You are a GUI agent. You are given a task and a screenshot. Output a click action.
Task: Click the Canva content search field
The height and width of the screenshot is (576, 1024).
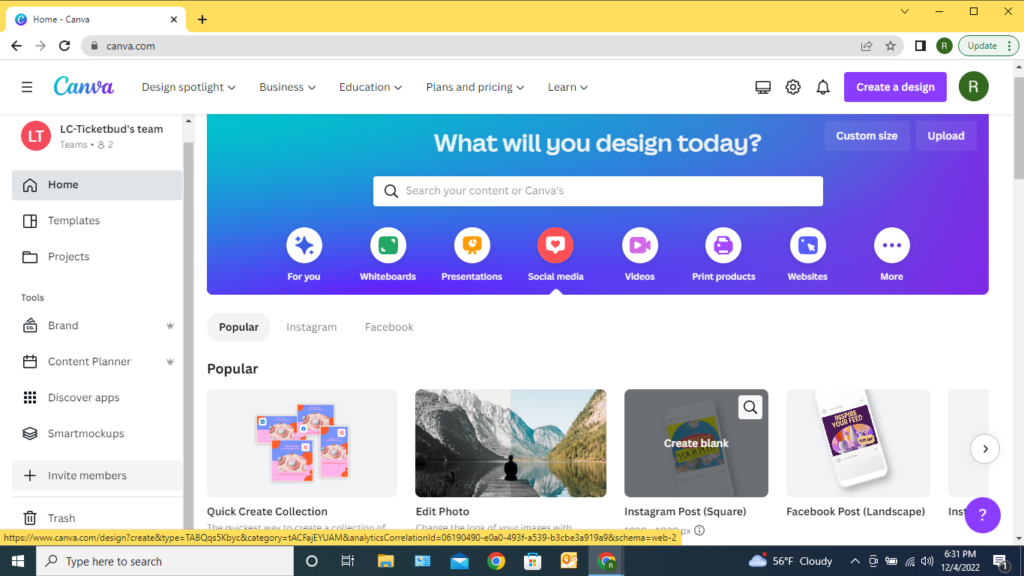(x=598, y=191)
